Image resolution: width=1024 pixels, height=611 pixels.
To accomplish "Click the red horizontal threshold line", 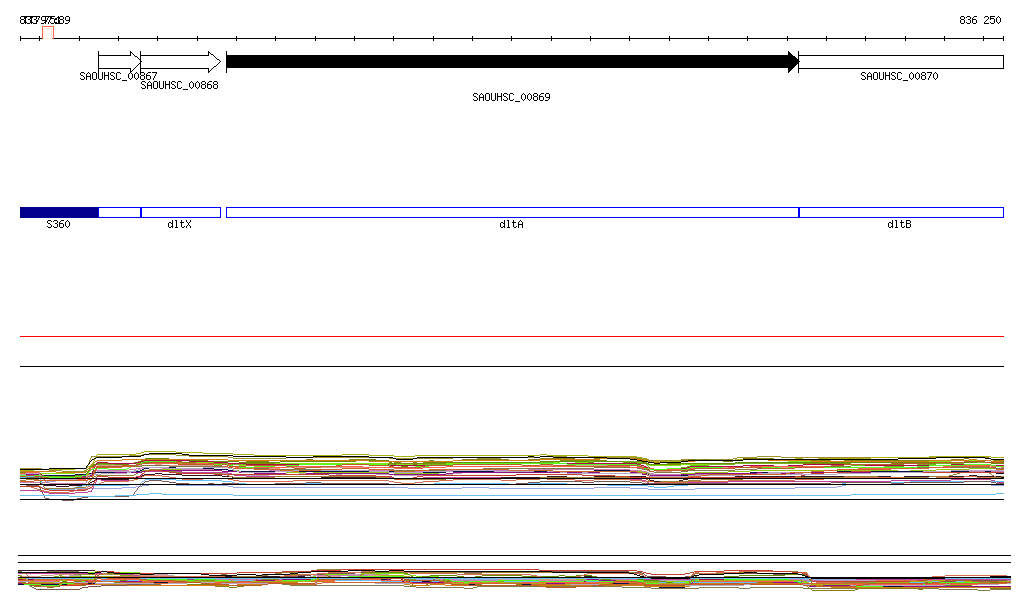I will 512,337.
